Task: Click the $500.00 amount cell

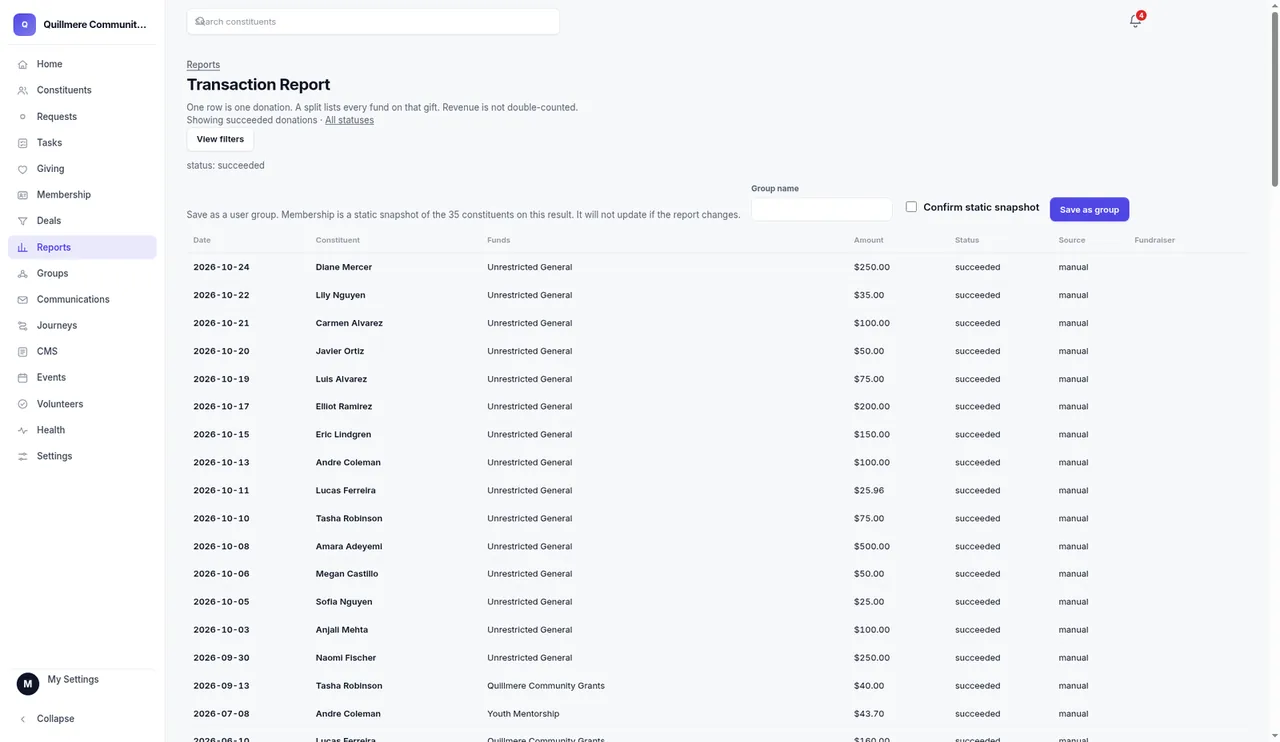Action: [x=872, y=547]
